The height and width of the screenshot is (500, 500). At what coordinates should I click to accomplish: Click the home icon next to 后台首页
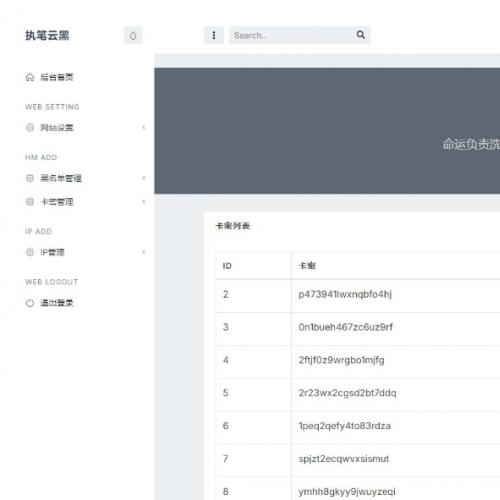click(30, 77)
